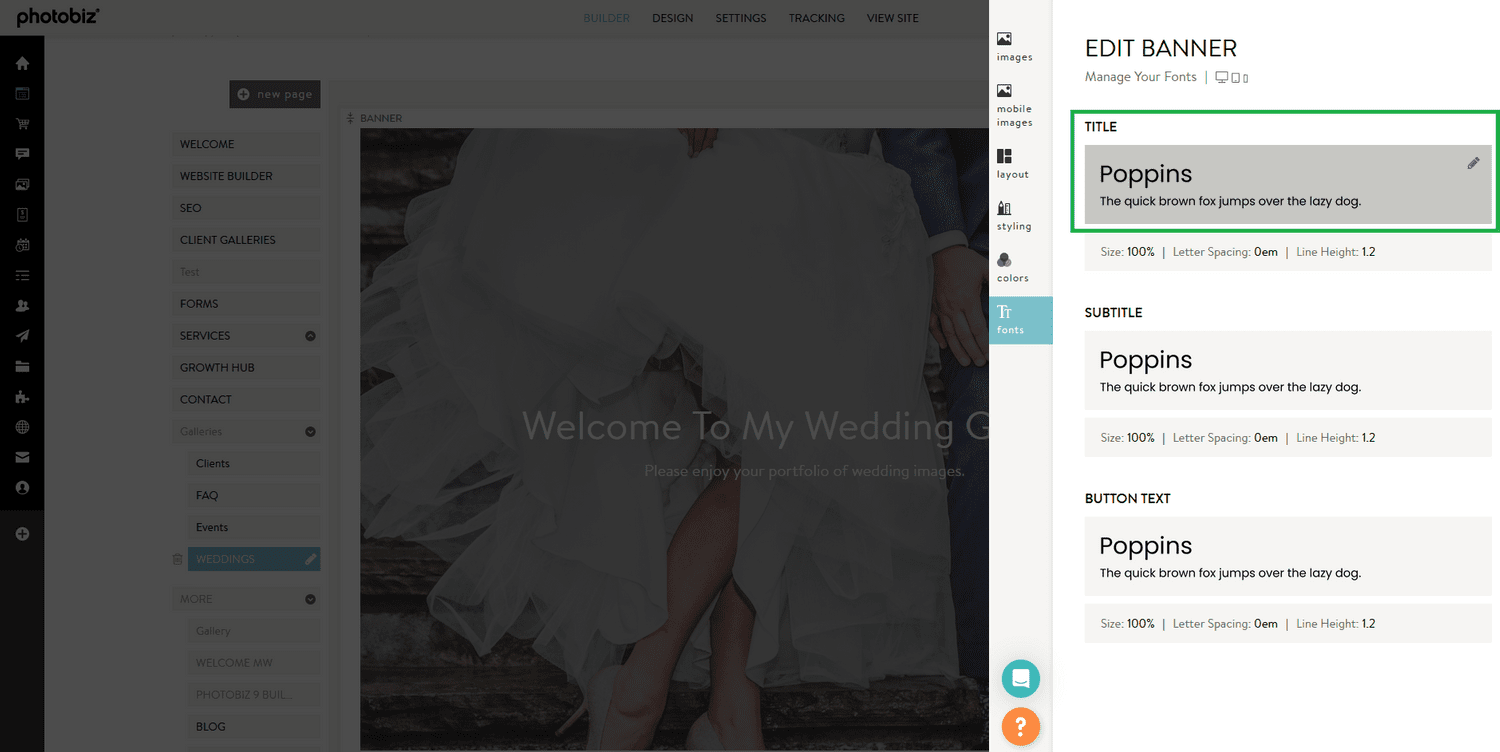Open the shopping cart section in the sidebar
Image resolution: width=1500 pixels, height=752 pixels.
(x=22, y=123)
